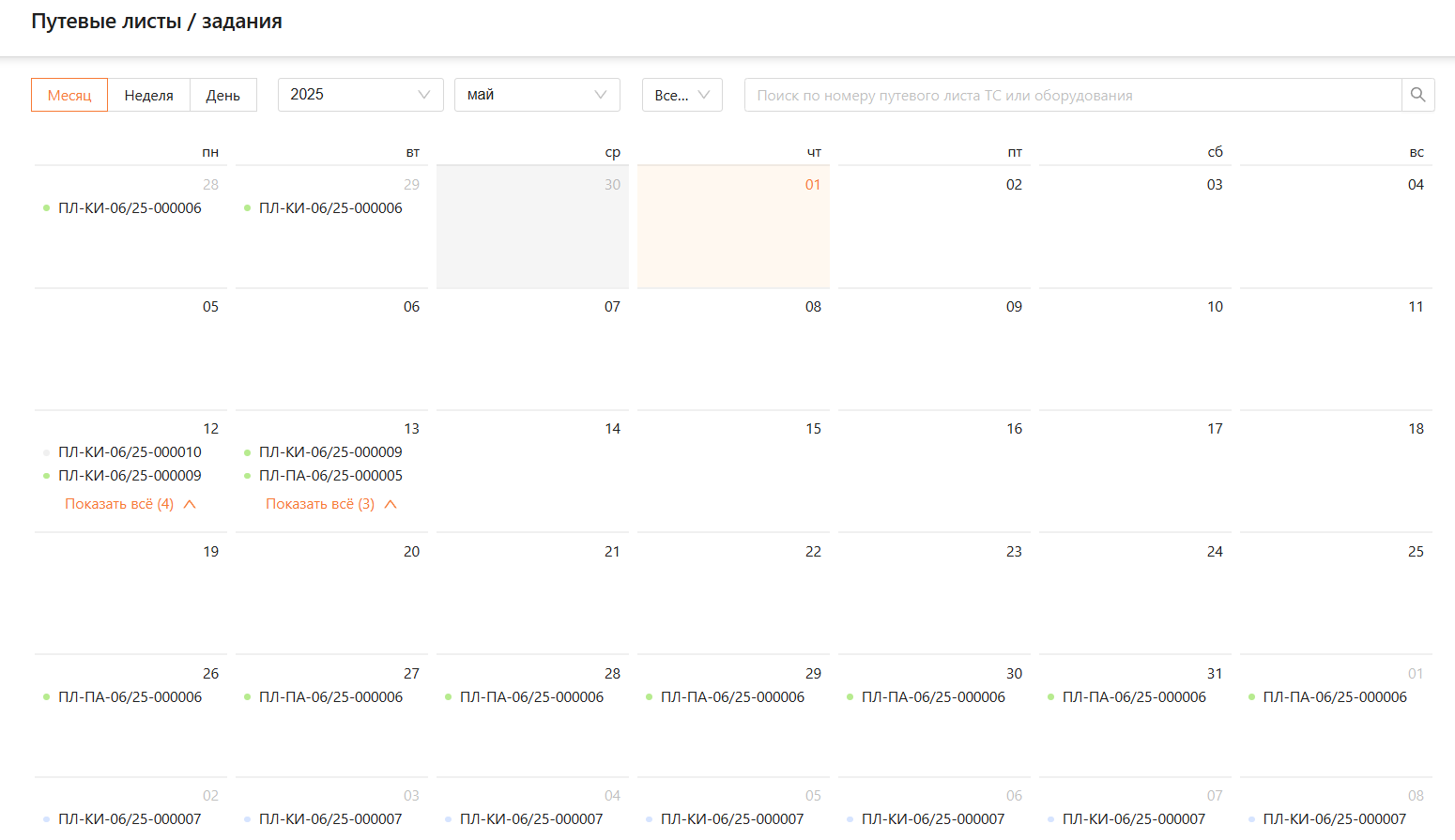Screen dimensions: 1455x840
Task: Expand Показать всё (3) on day 13
Action: (320, 504)
